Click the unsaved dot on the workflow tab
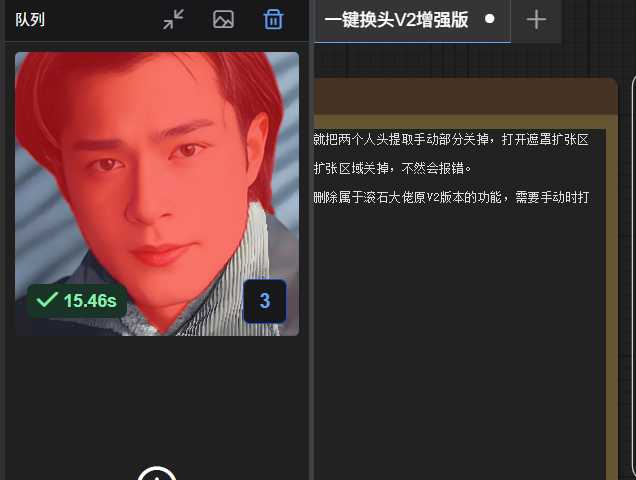This screenshot has width=636, height=480. coord(489,19)
